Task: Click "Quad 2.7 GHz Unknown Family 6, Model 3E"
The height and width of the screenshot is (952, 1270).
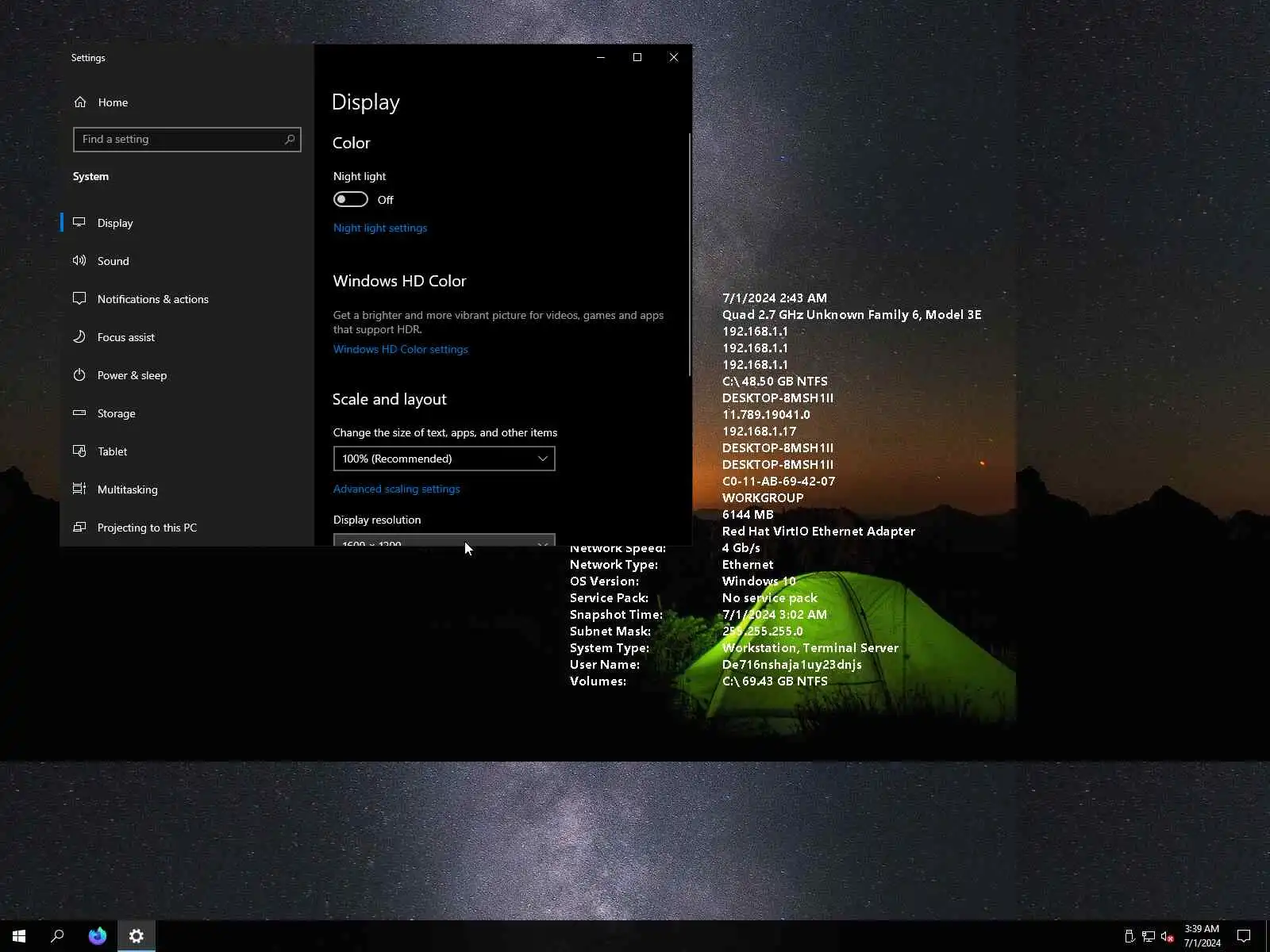Action: coord(852,315)
